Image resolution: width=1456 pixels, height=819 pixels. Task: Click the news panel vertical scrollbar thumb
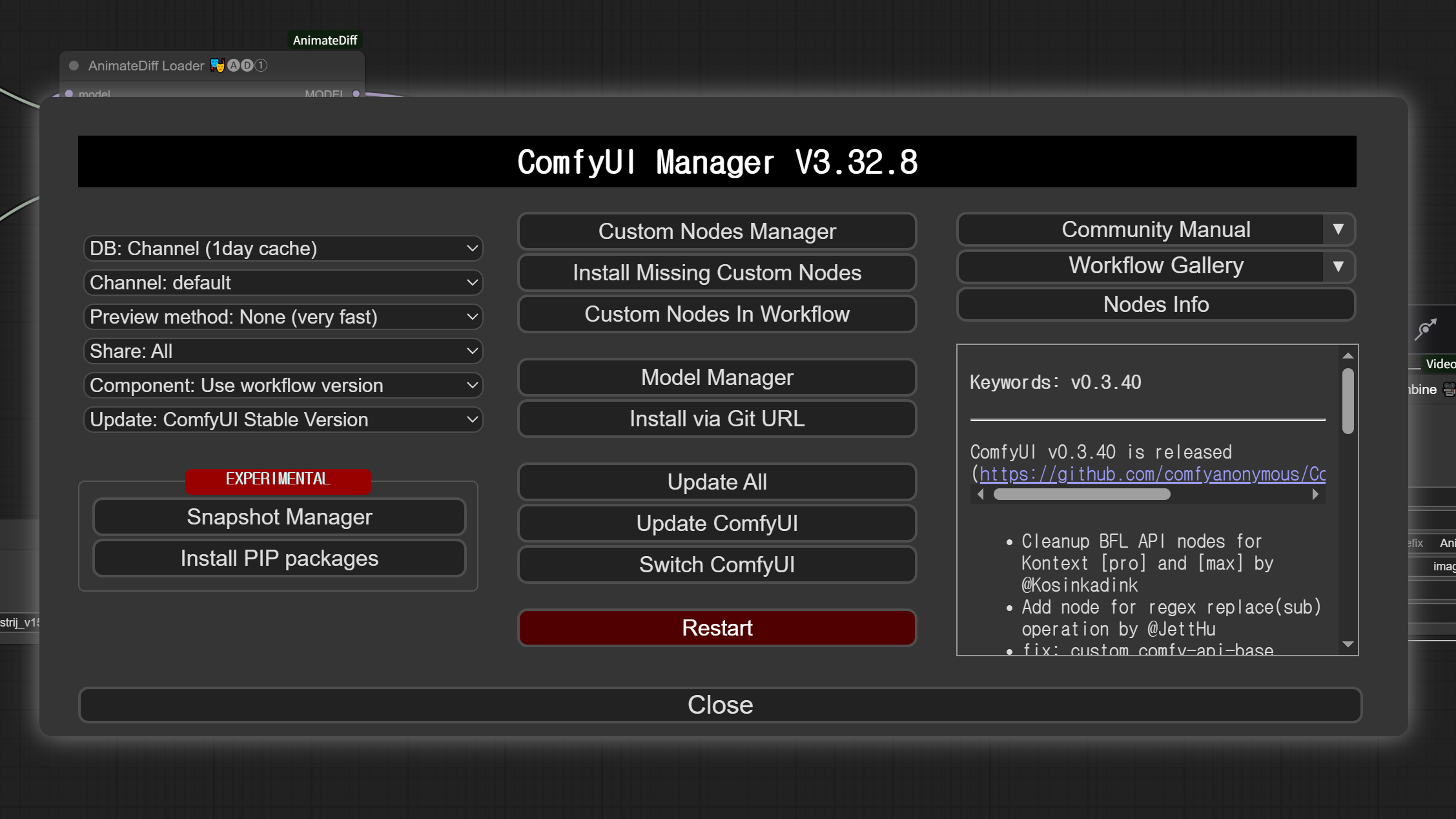[x=1348, y=400]
